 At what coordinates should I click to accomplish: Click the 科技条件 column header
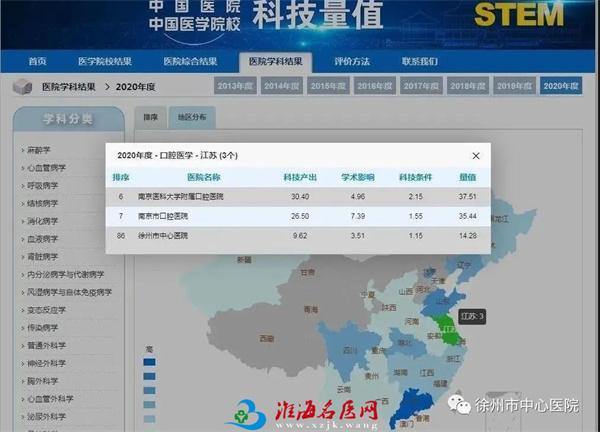click(416, 177)
